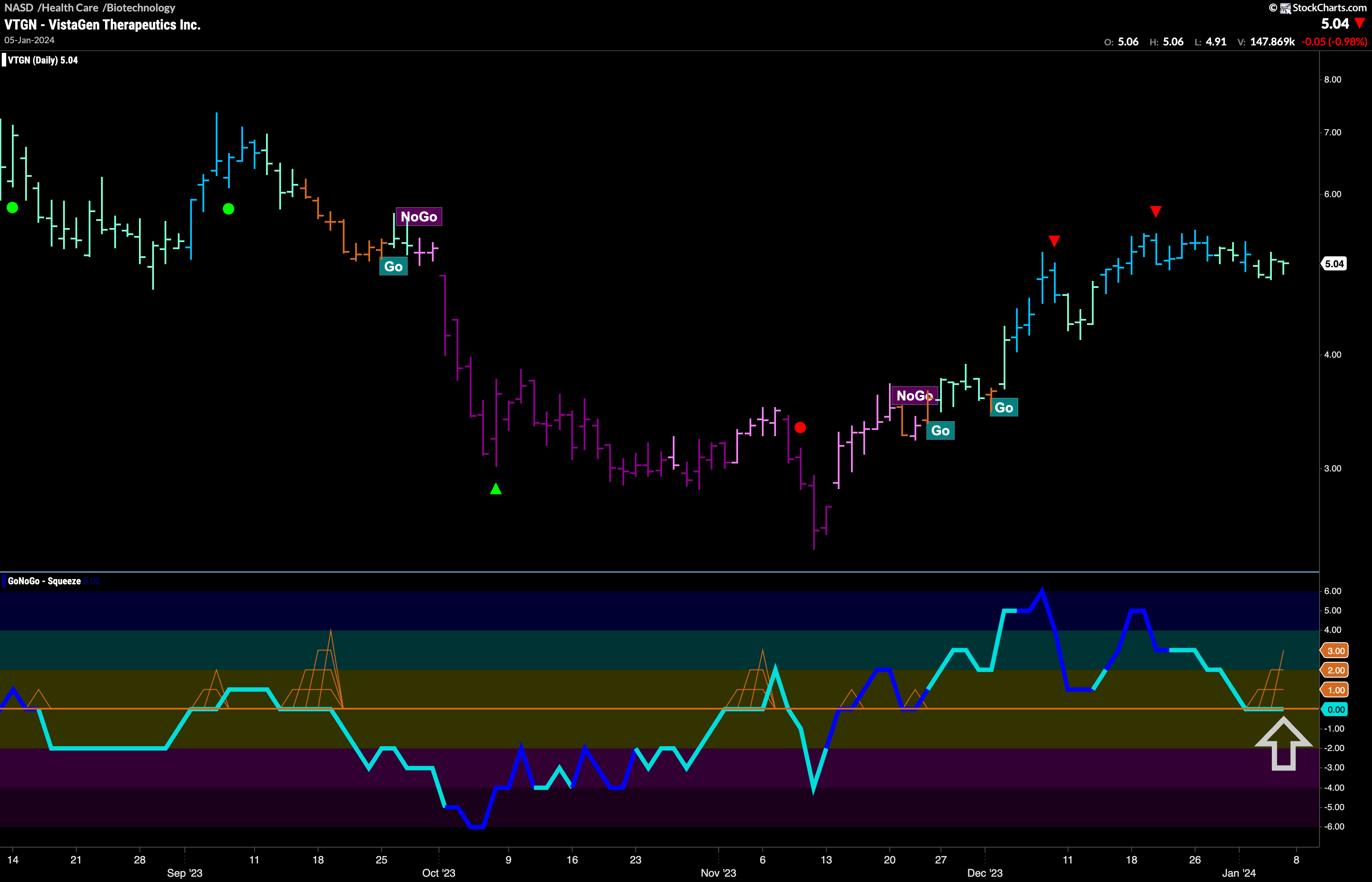Select the Go flag near December start
The height and width of the screenshot is (882, 1372).
[x=1004, y=407]
